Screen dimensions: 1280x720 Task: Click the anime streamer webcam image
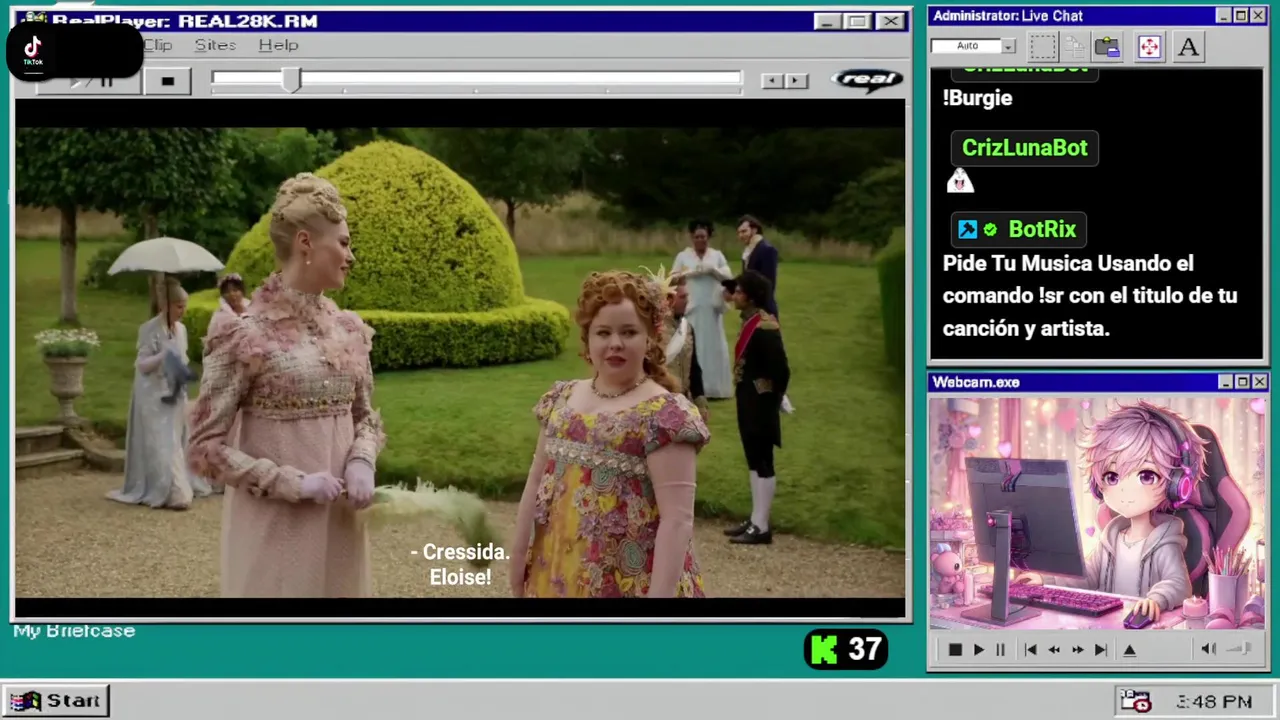[1097, 513]
